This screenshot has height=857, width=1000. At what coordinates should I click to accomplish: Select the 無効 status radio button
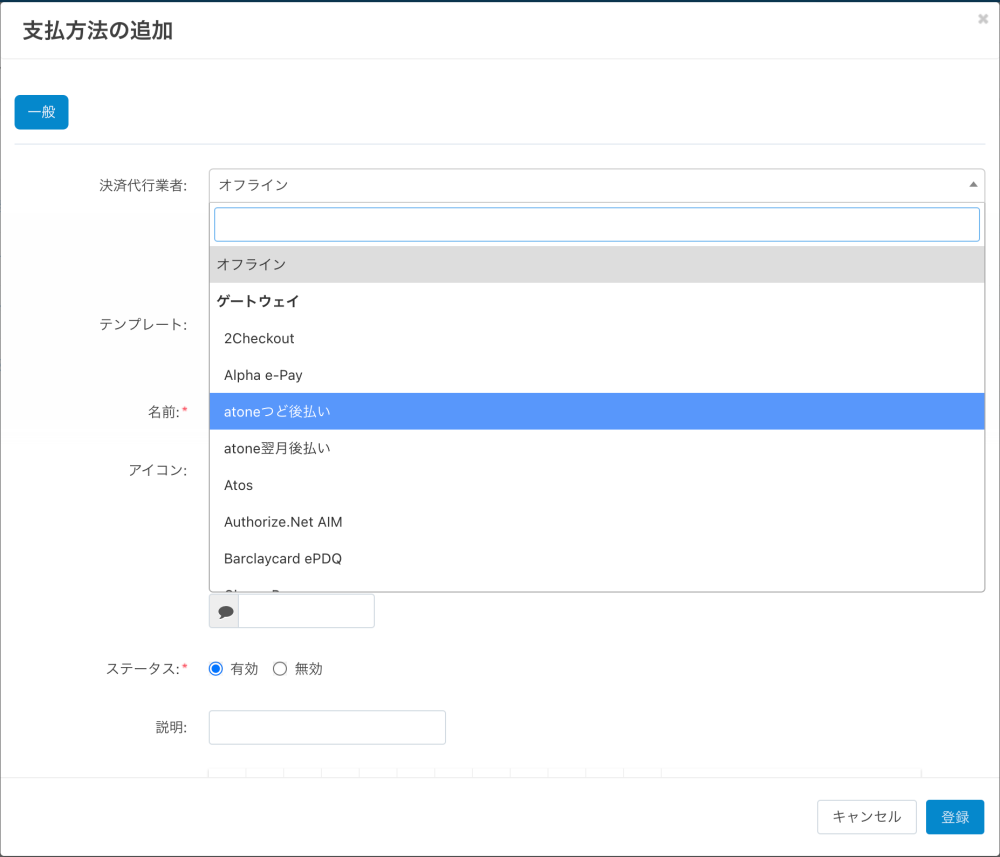click(x=280, y=669)
